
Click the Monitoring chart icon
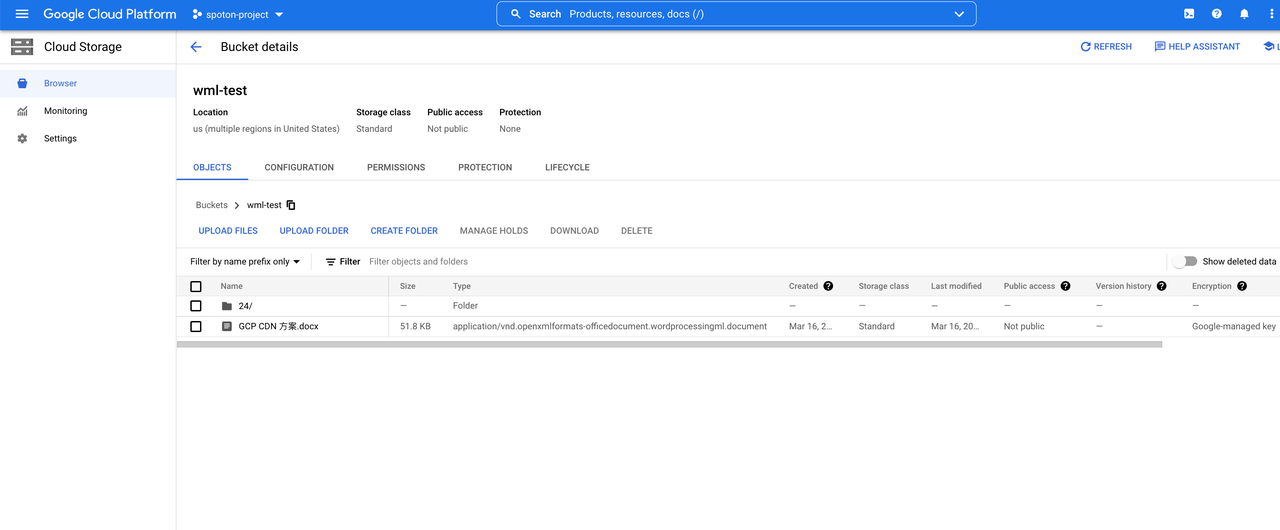[22, 111]
